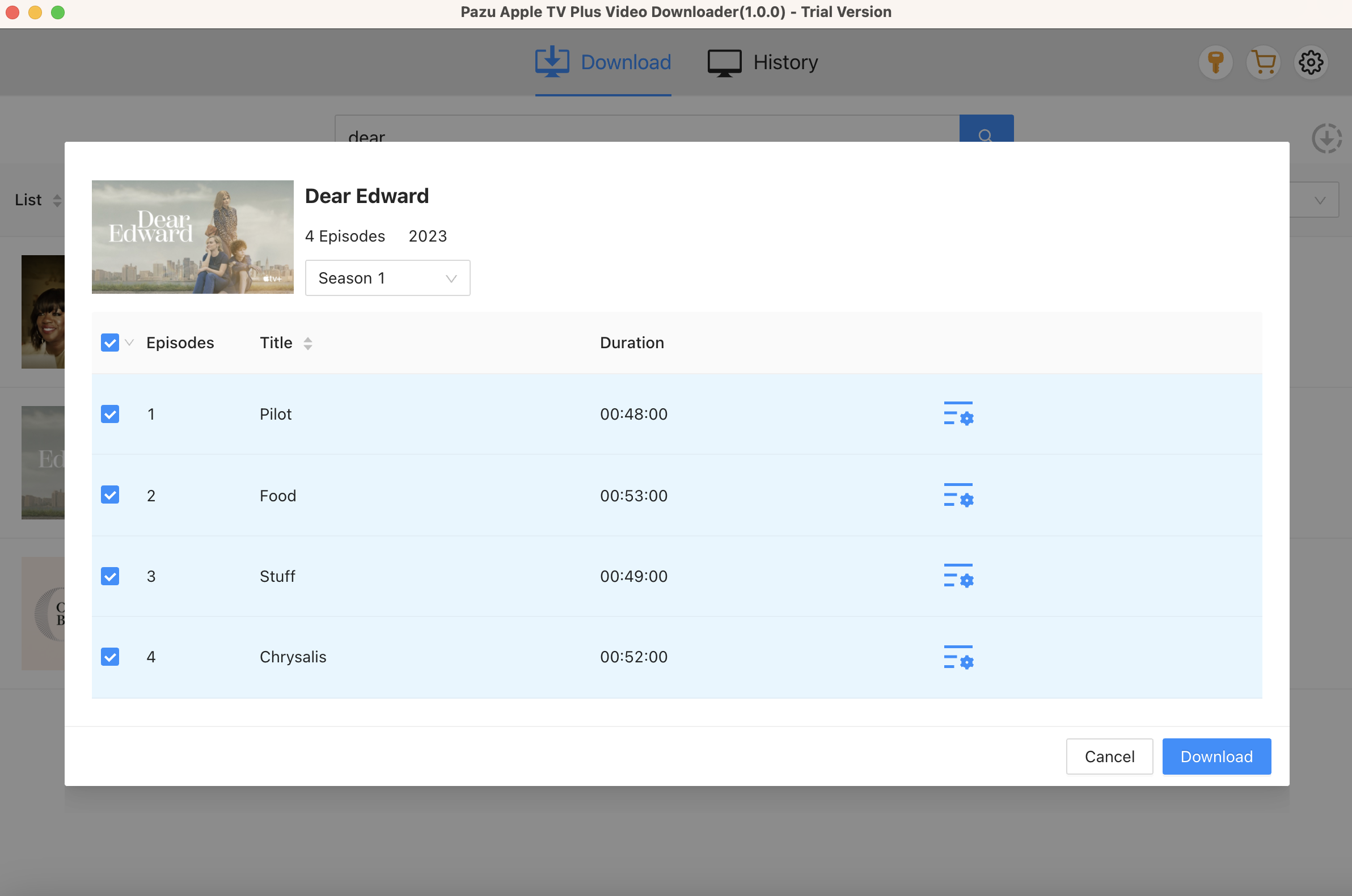Click the Chrysalis episode title

293,657
